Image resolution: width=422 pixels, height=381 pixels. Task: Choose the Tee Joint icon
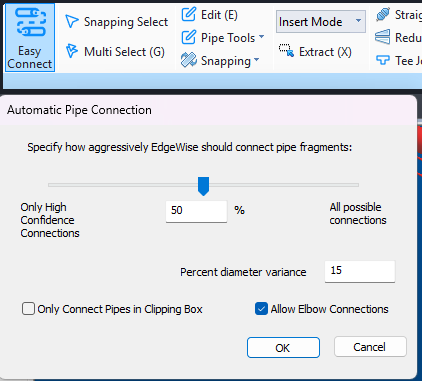(382, 60)
